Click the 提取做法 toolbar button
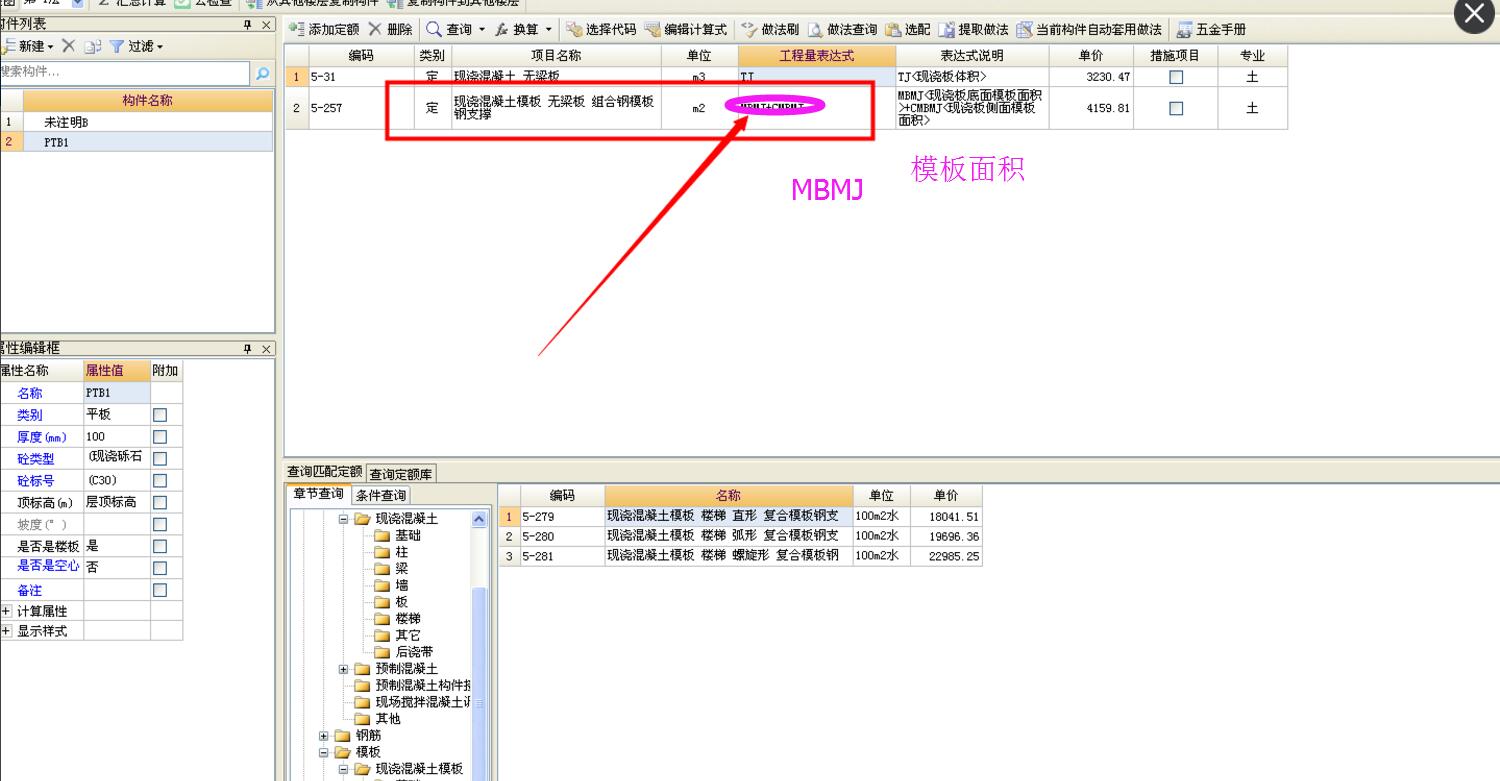1500x781 pixels. [x=973, y=30]
